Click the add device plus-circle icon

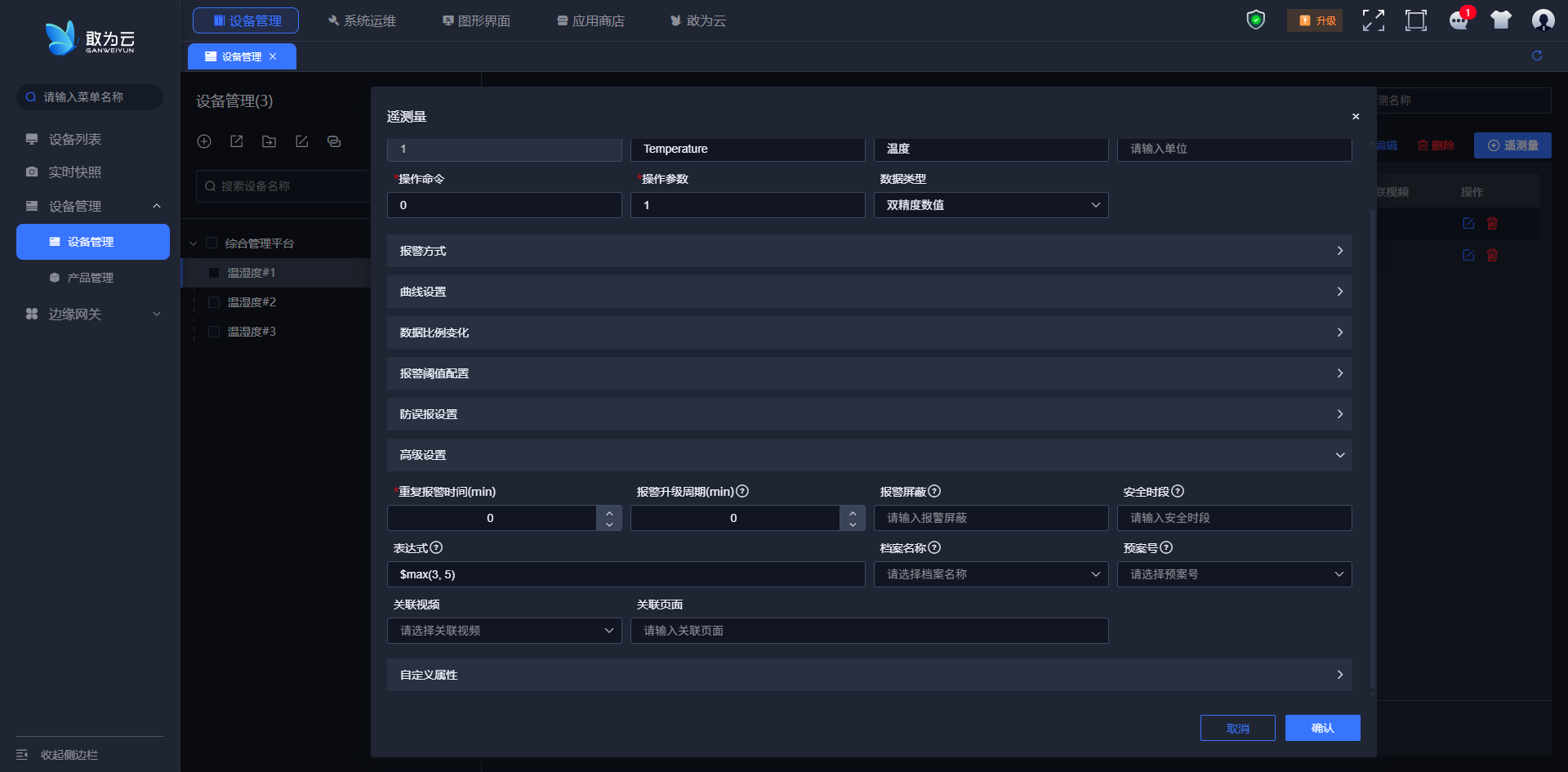[204, 141]
